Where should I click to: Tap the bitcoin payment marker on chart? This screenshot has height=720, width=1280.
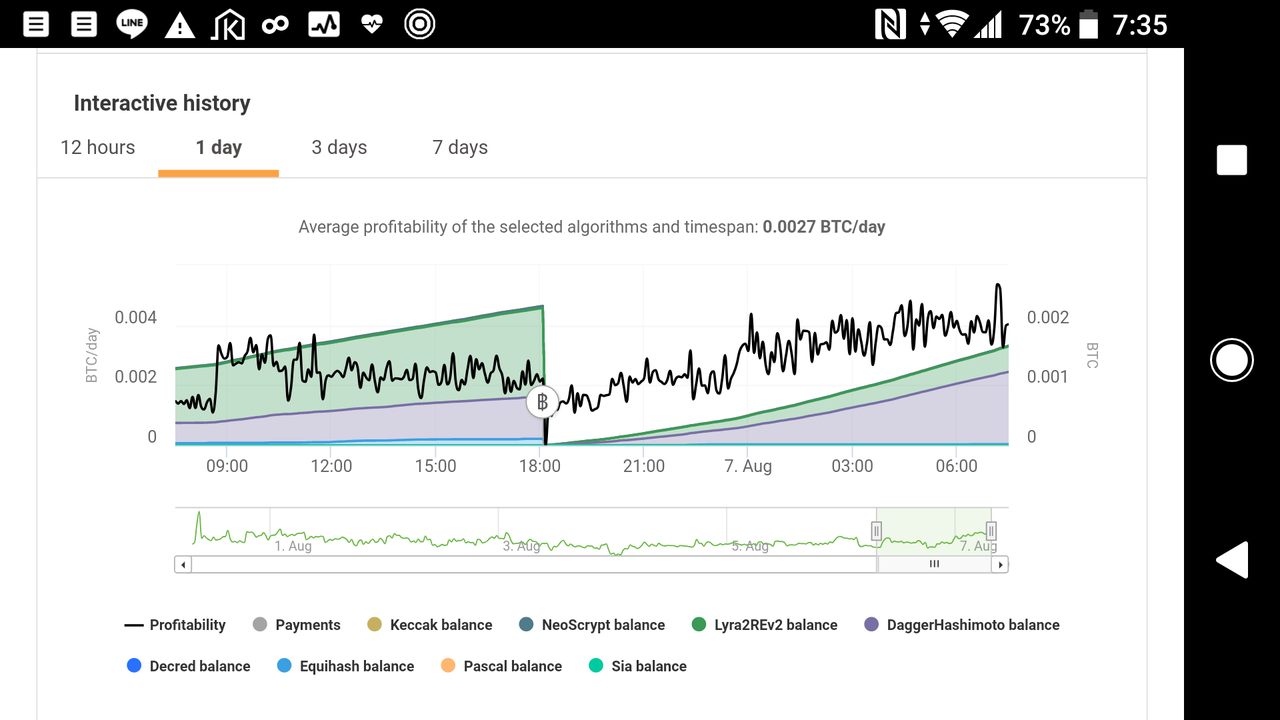pyautogui.click(x=542, y=402)
